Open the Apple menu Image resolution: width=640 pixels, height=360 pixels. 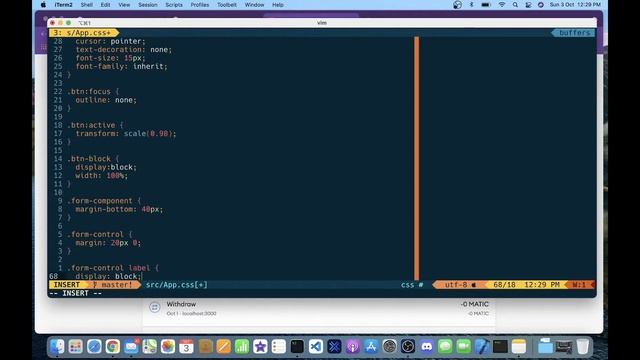(x=43, y=5)
